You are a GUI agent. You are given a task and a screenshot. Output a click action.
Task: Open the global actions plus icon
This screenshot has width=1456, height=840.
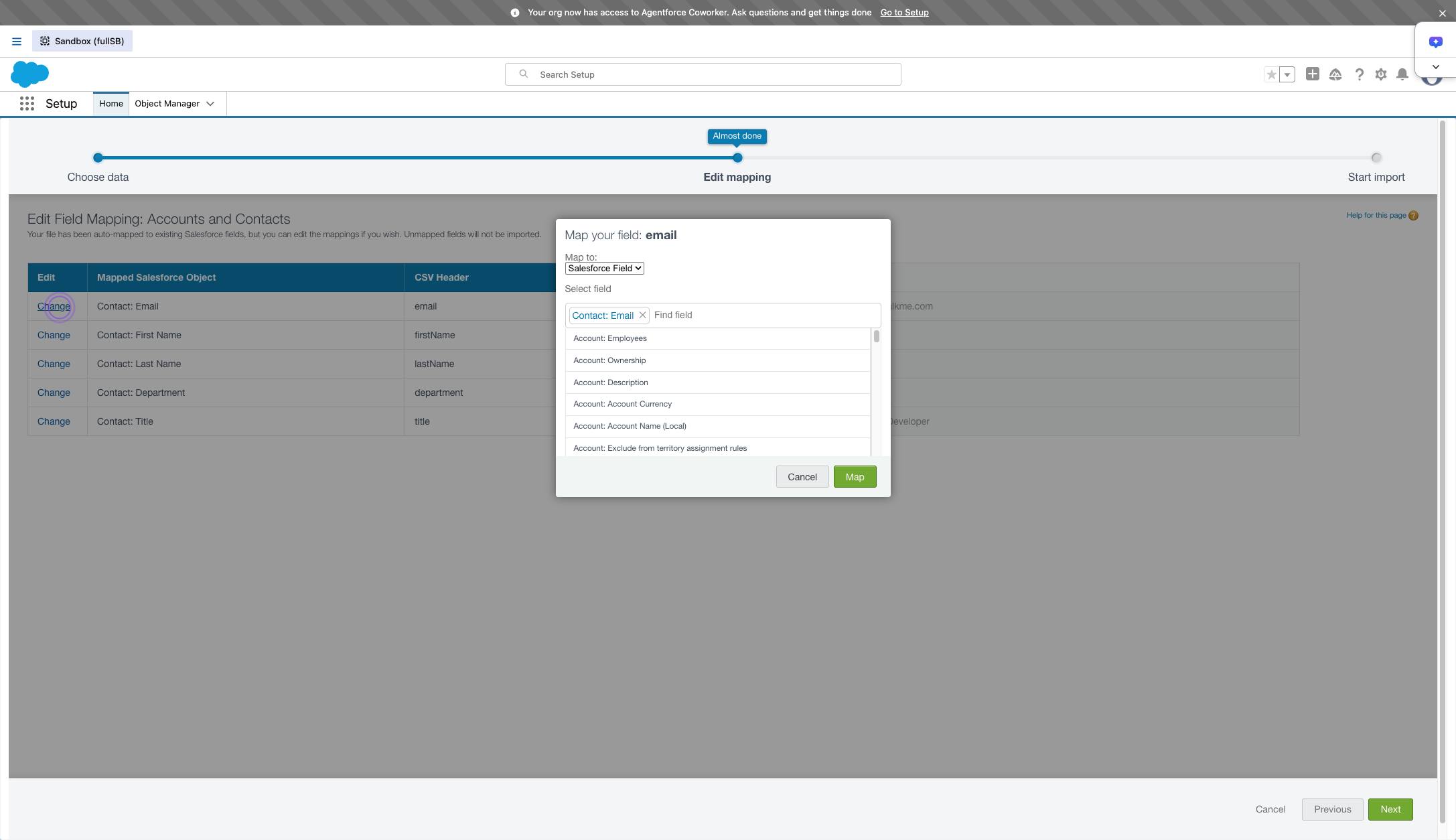tap(1313, 74)
